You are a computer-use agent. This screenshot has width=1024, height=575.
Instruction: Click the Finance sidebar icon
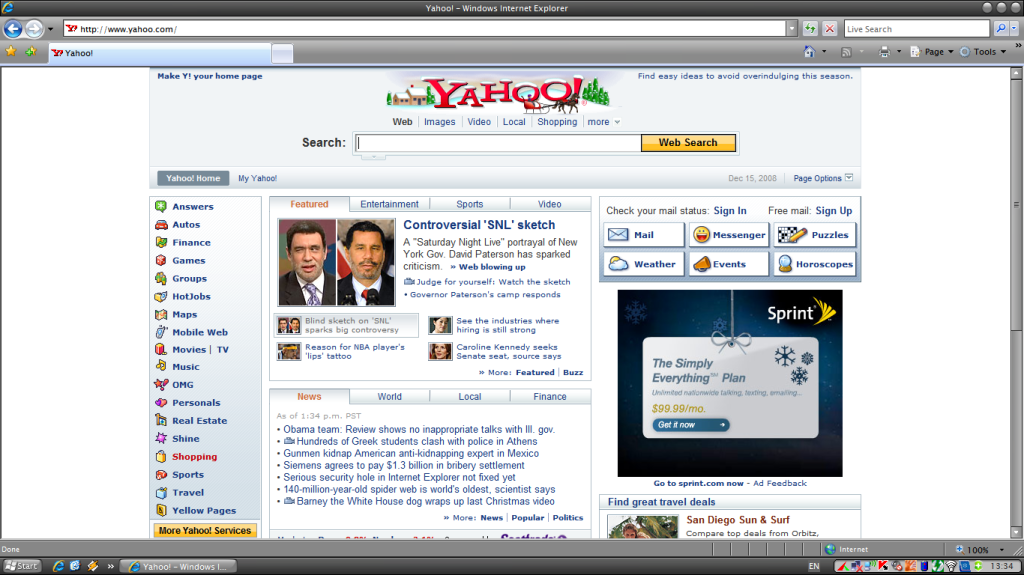(x=161, y=242)
